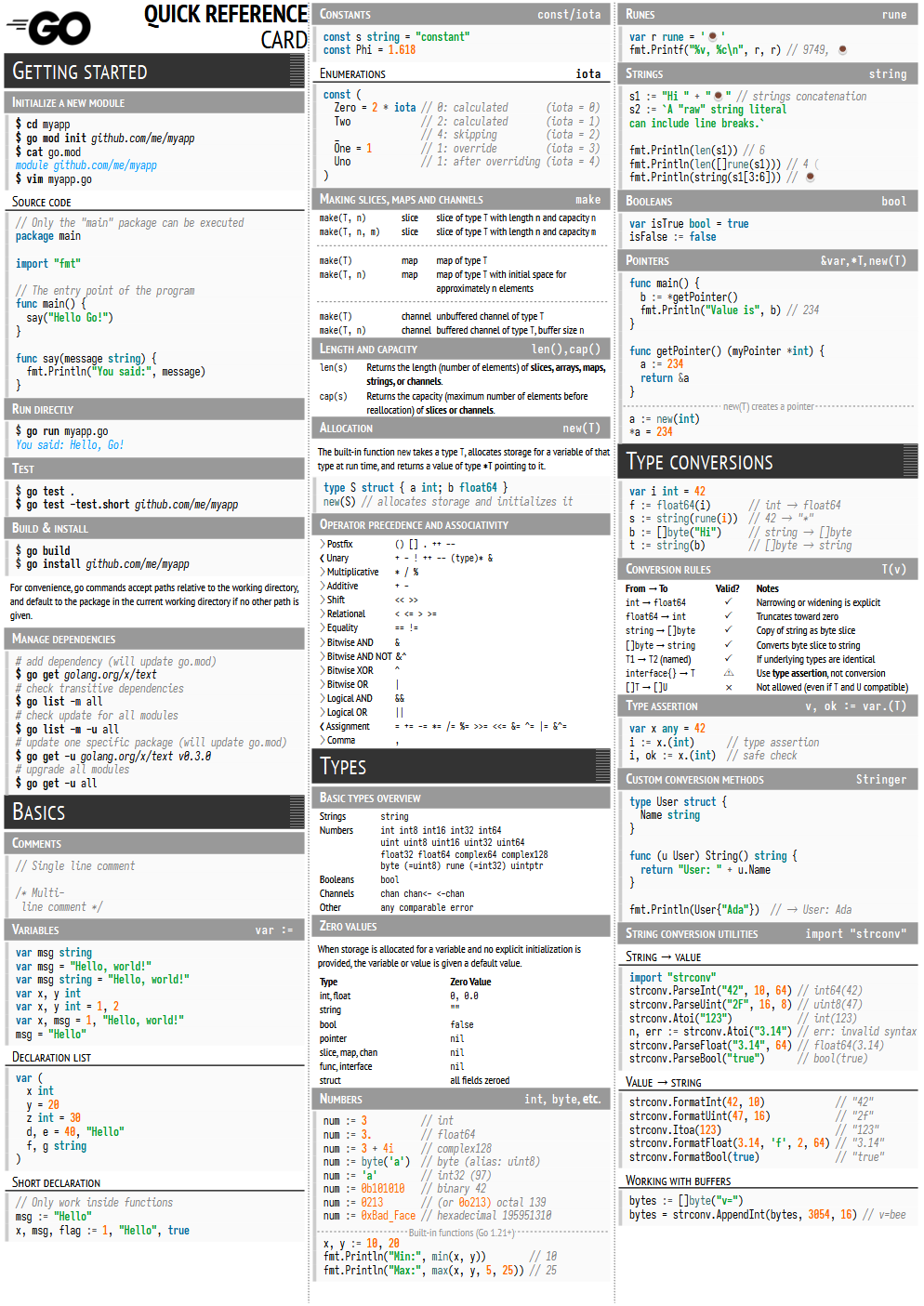Click the 'bytes := []byte("v=")' line
The image size is (924, 1306).
tap(686, 1201)
